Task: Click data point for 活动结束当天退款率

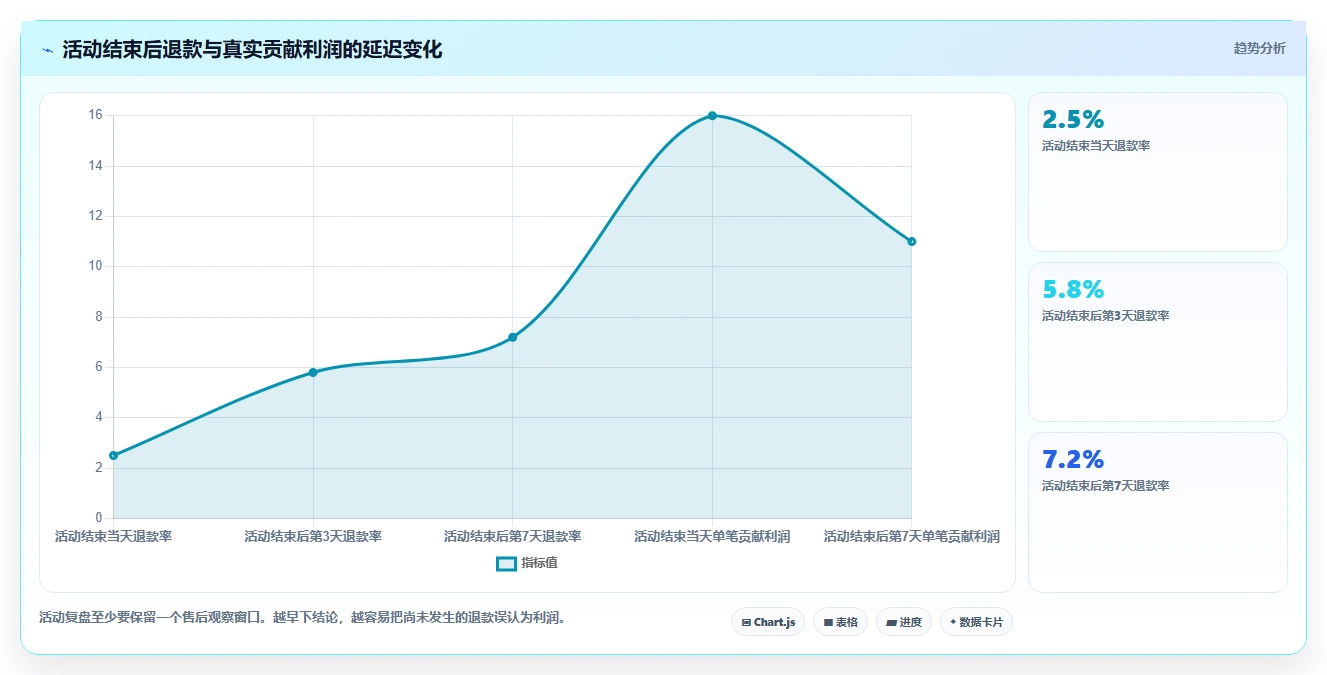Action: coord(113,455)
